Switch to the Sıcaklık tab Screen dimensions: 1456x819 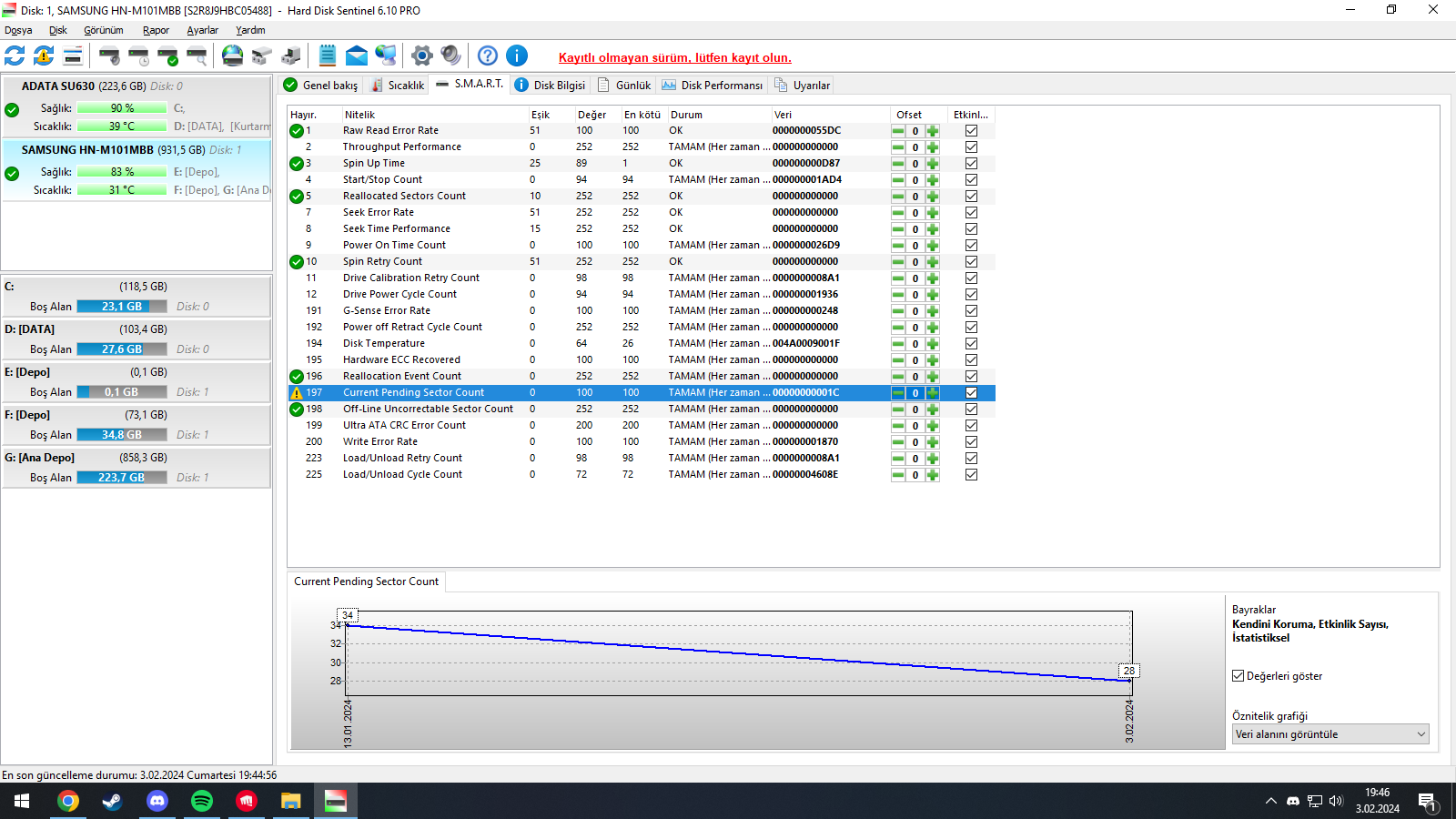(398, 86)
